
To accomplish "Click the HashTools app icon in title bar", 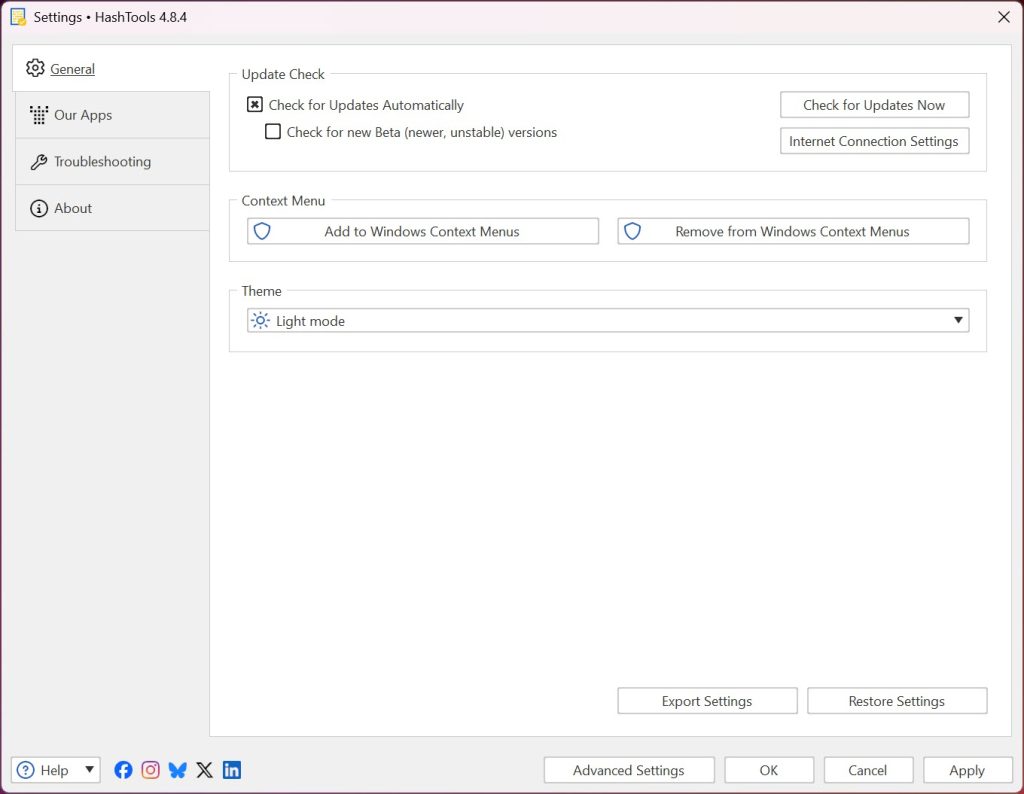I will (x=18, y=17).
